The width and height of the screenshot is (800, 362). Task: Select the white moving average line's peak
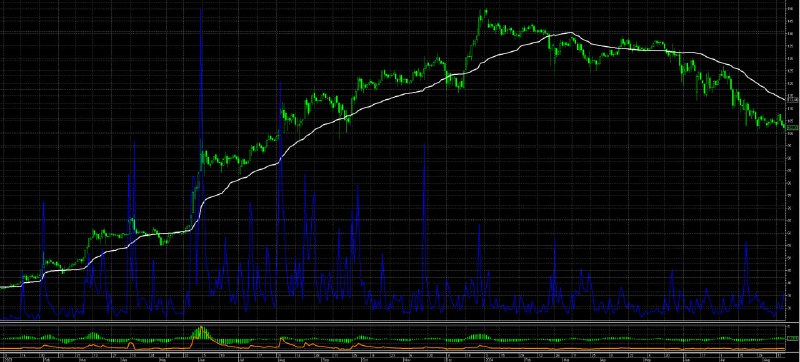point(569,33)
